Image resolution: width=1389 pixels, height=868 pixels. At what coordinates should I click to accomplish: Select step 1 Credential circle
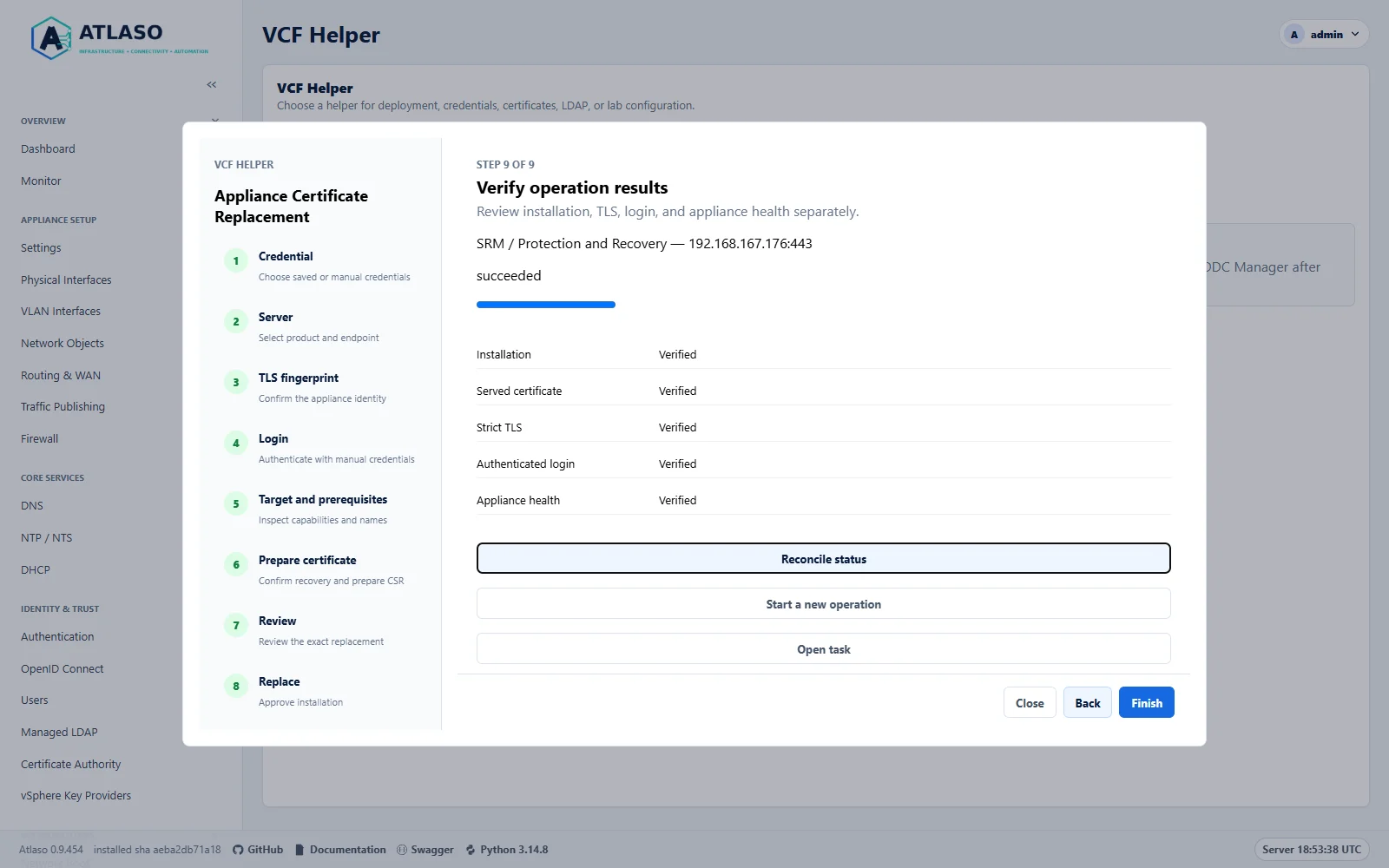pyautogui.click(x=235, y=260)
